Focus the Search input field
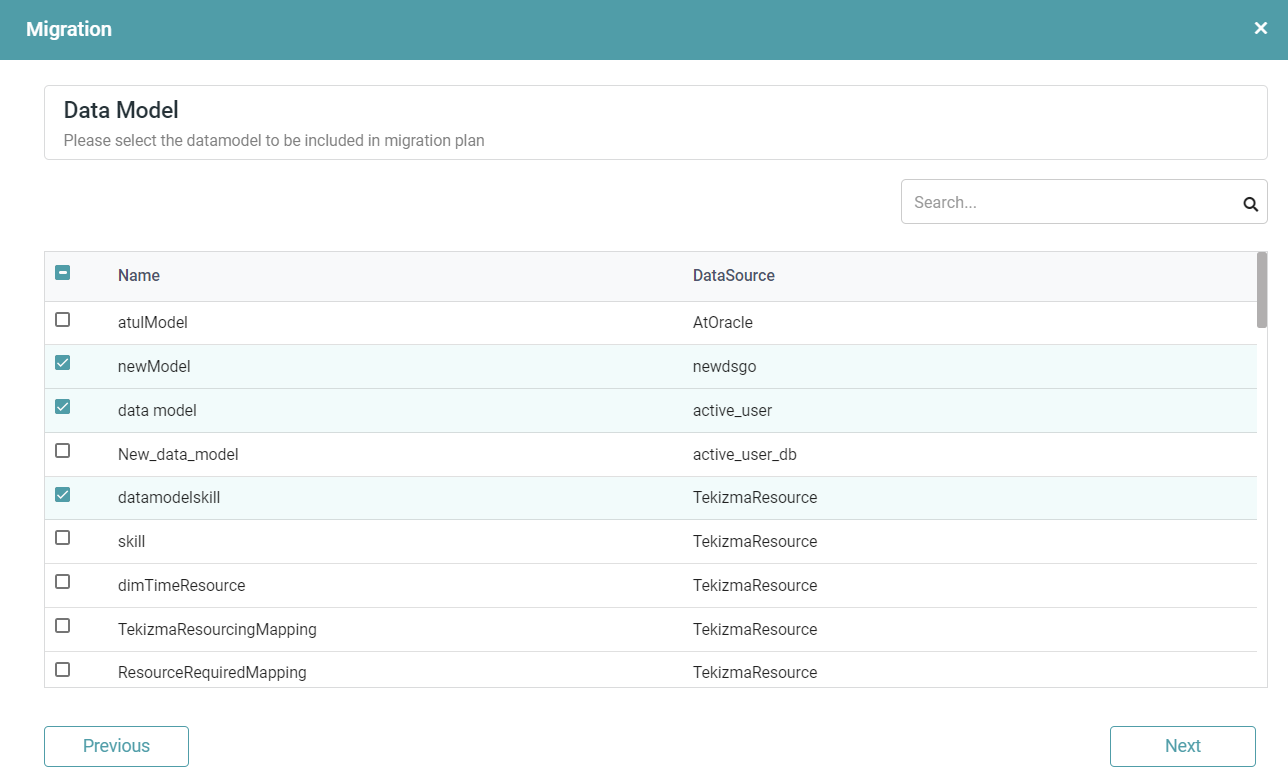Viewport: 1288px width, 775px height. click(x=1070, y=202)
